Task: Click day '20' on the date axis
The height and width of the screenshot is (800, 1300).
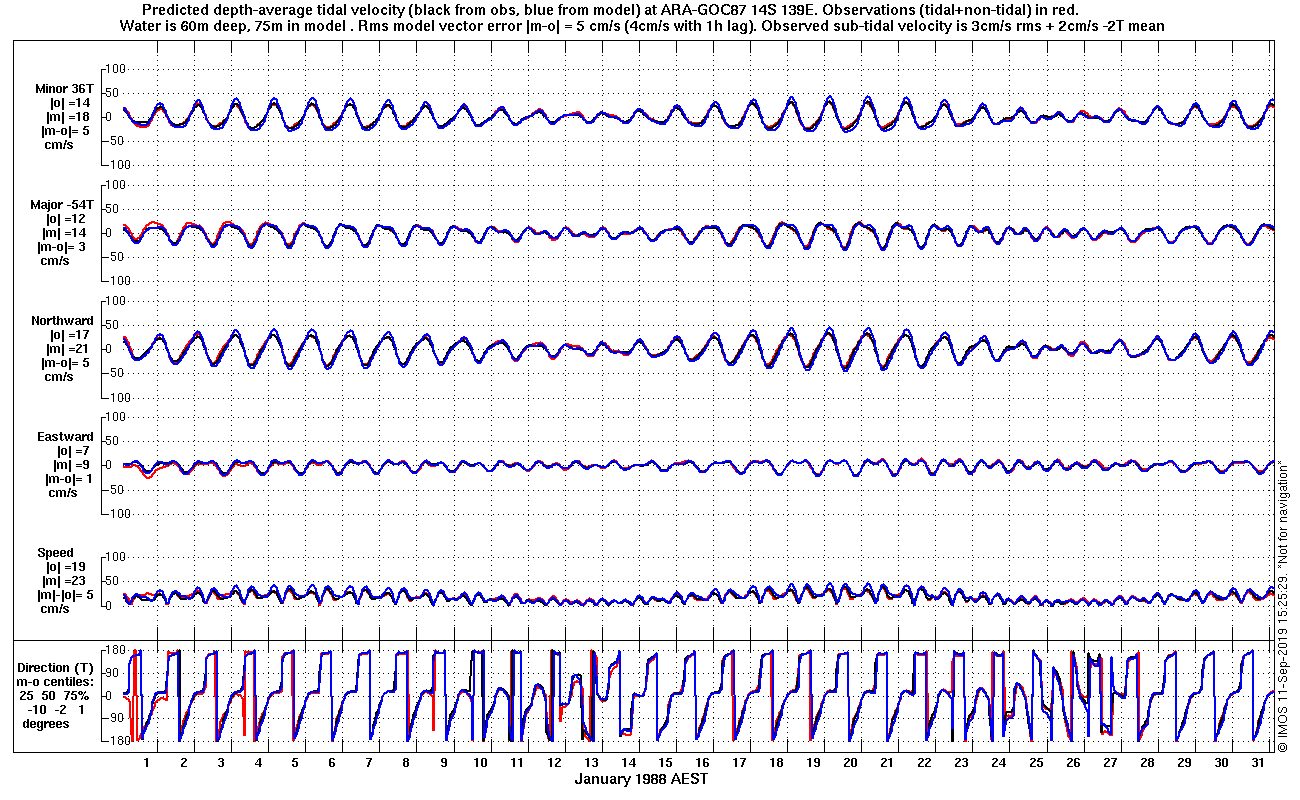Action: [851, 762]
